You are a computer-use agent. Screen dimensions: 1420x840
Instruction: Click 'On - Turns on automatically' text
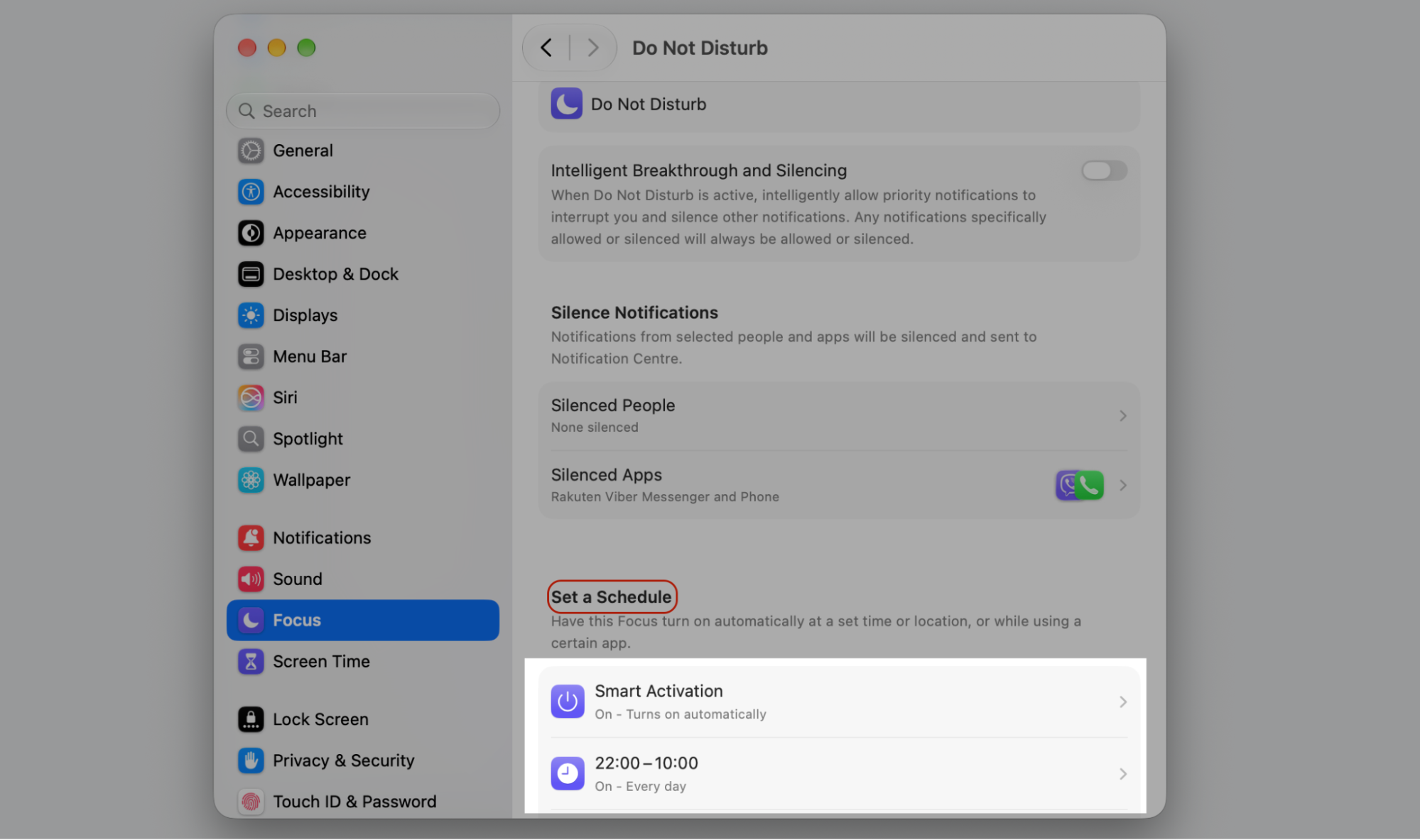pos(681,714)
